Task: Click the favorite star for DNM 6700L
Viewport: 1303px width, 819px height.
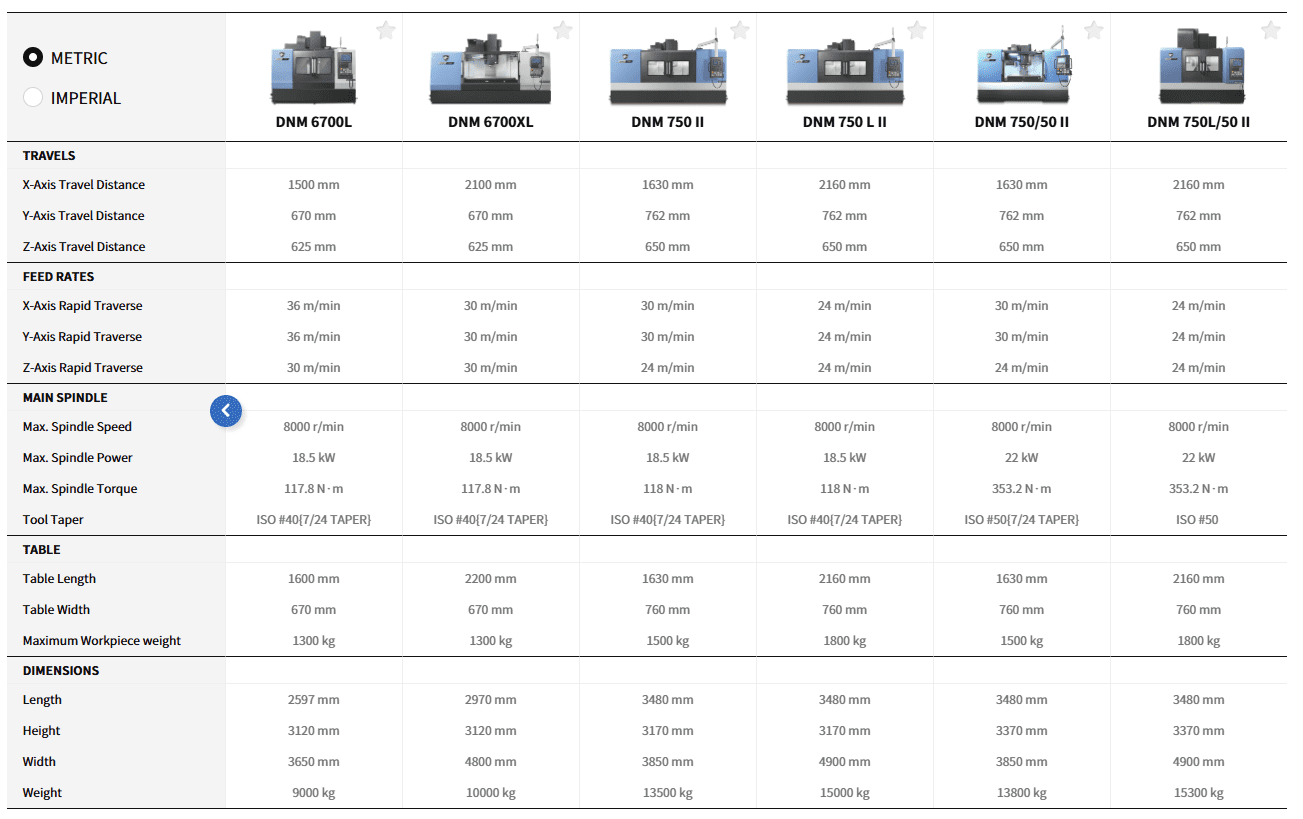Action: pos(386,31)
